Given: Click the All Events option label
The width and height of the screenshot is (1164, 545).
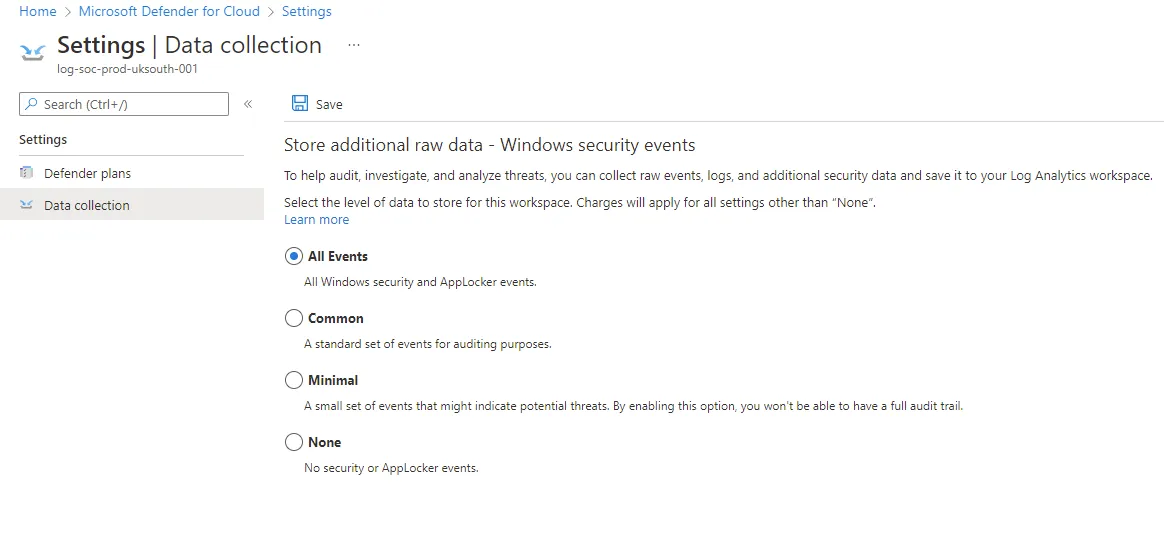Looking at the screenshot, I should coord(338,256).
